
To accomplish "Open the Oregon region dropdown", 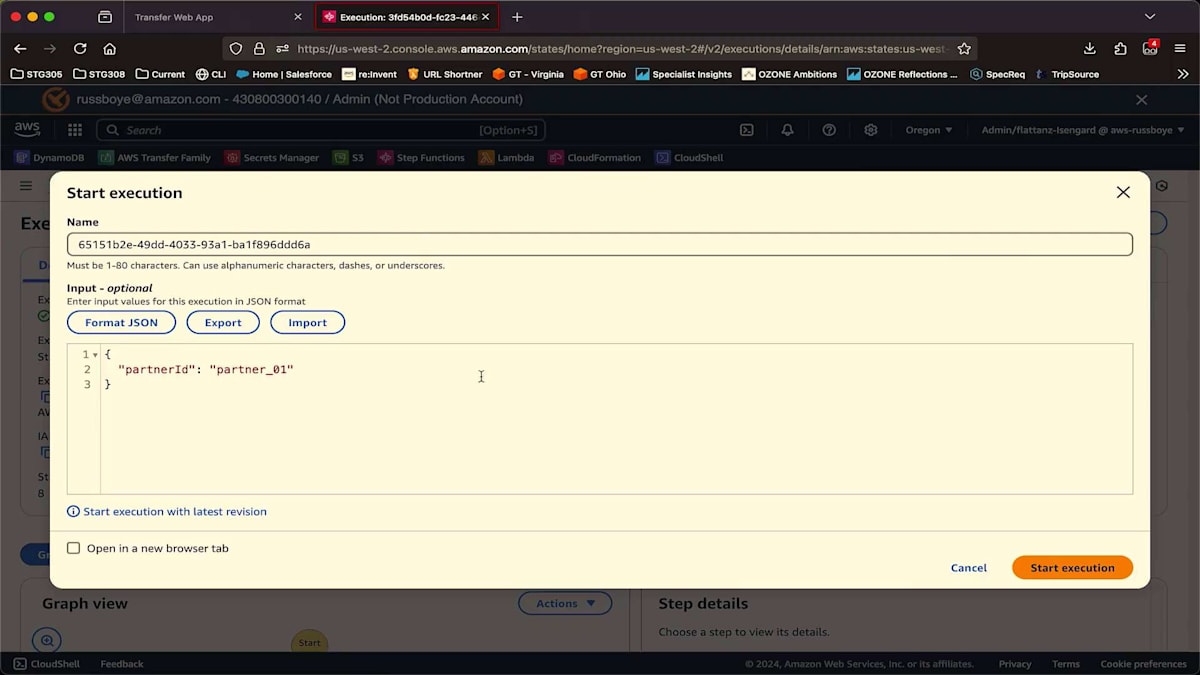I will pyautogui.click(x=929, y=130).
